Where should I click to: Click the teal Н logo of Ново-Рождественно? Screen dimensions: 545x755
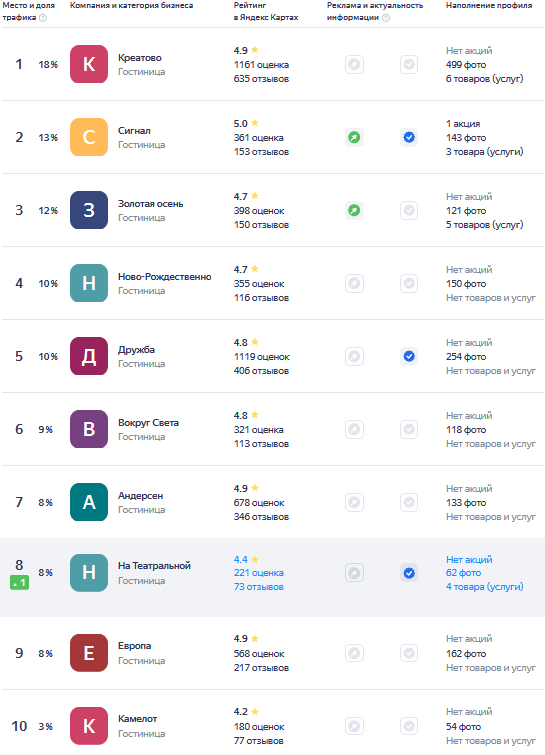coord(89,283)
